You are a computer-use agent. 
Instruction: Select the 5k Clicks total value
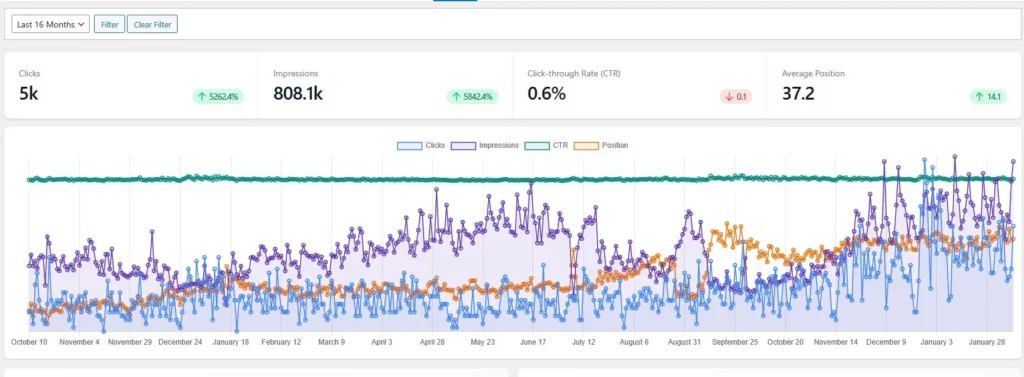tap(29, 93)
